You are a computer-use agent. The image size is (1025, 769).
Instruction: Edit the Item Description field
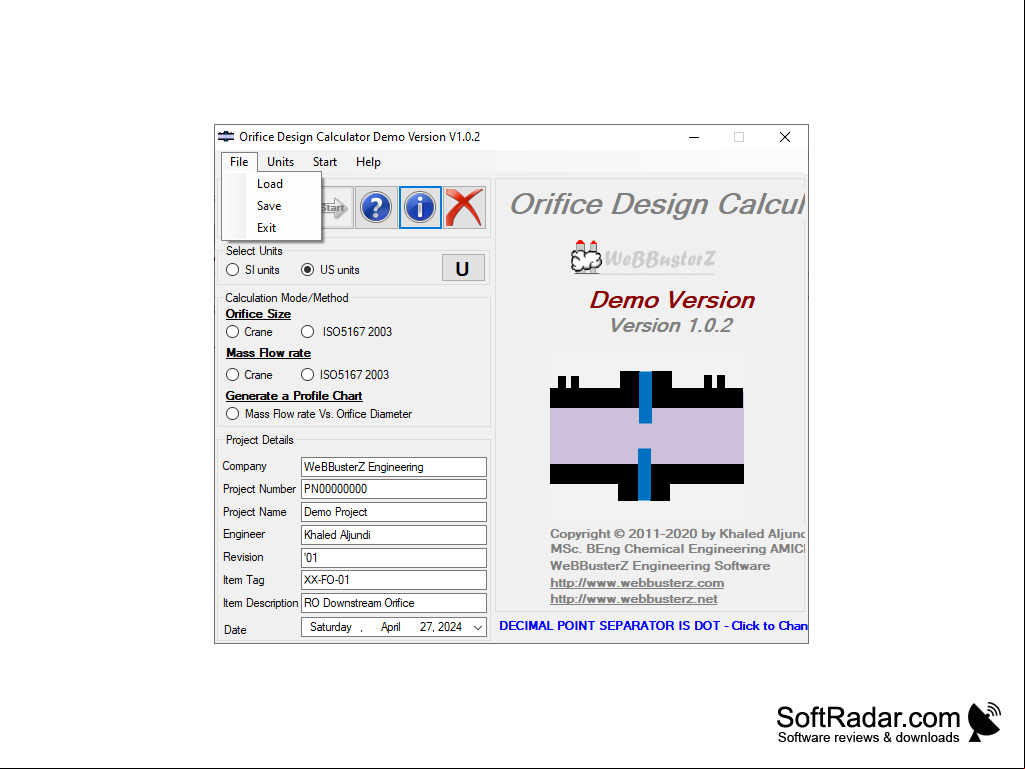point(394,603)
